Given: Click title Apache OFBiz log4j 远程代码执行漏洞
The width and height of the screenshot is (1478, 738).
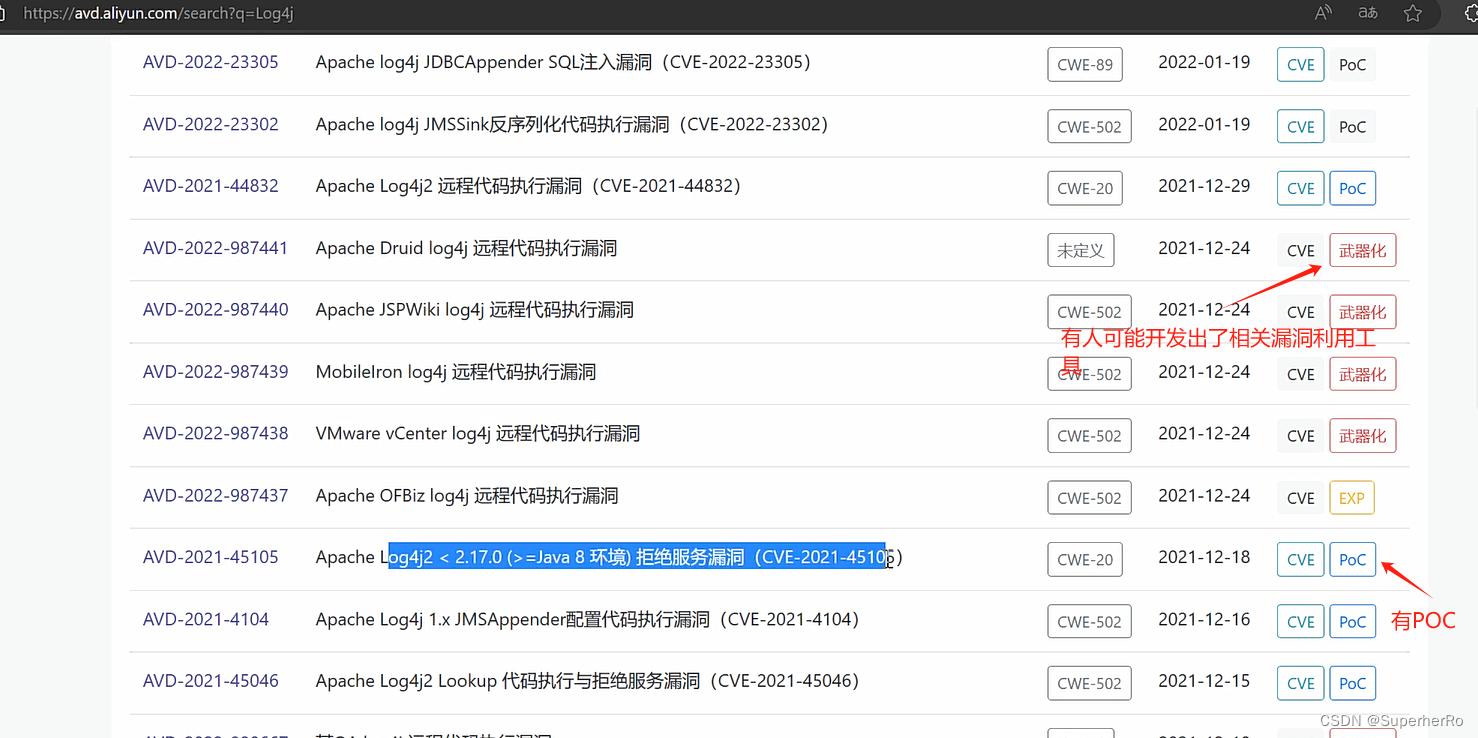Looking at the screenshot, I should click(467, 496).
